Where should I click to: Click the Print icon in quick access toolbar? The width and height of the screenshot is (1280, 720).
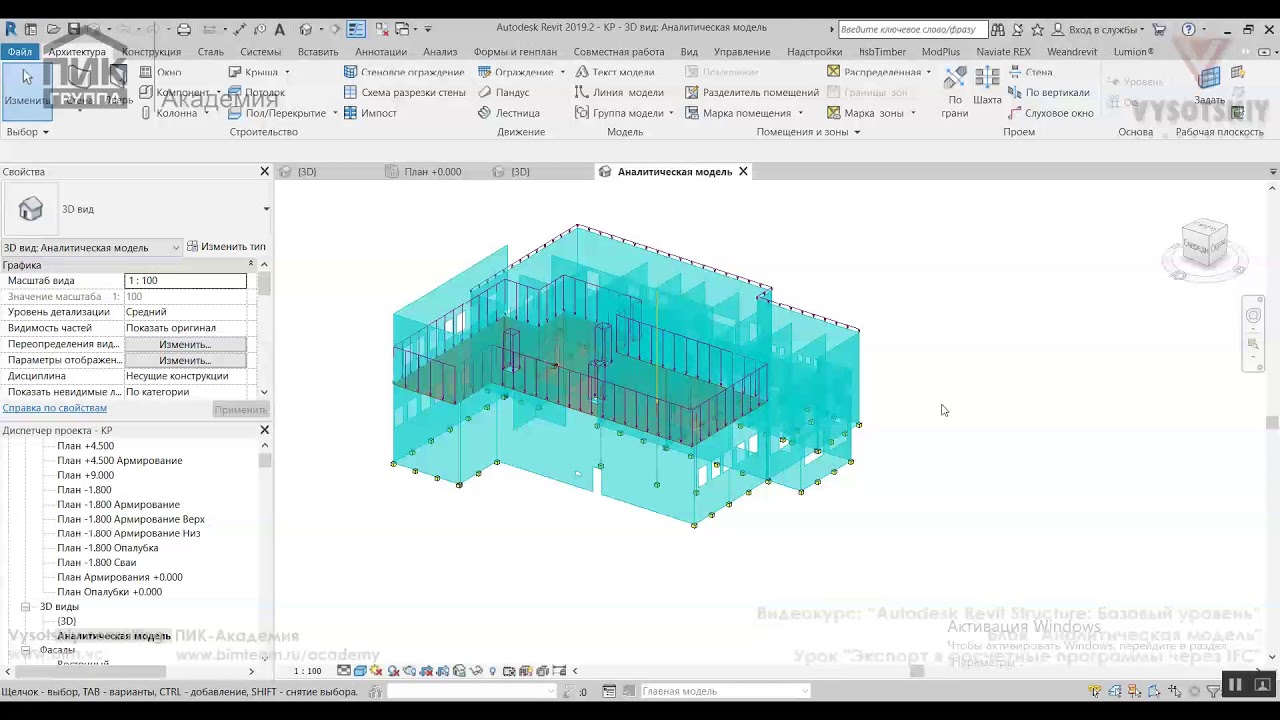(184, 29)
